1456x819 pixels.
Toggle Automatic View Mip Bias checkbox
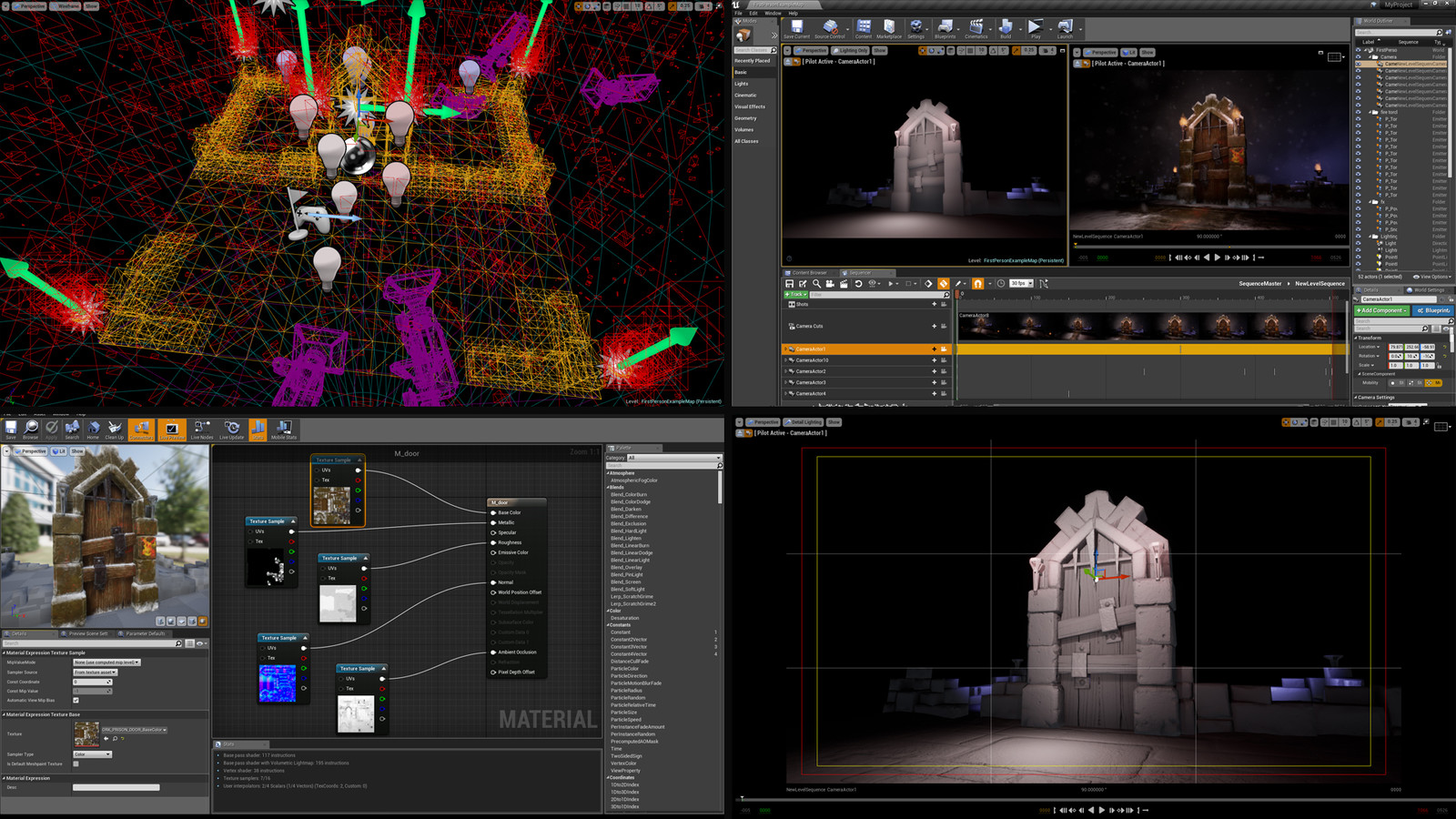coord(76,701)
